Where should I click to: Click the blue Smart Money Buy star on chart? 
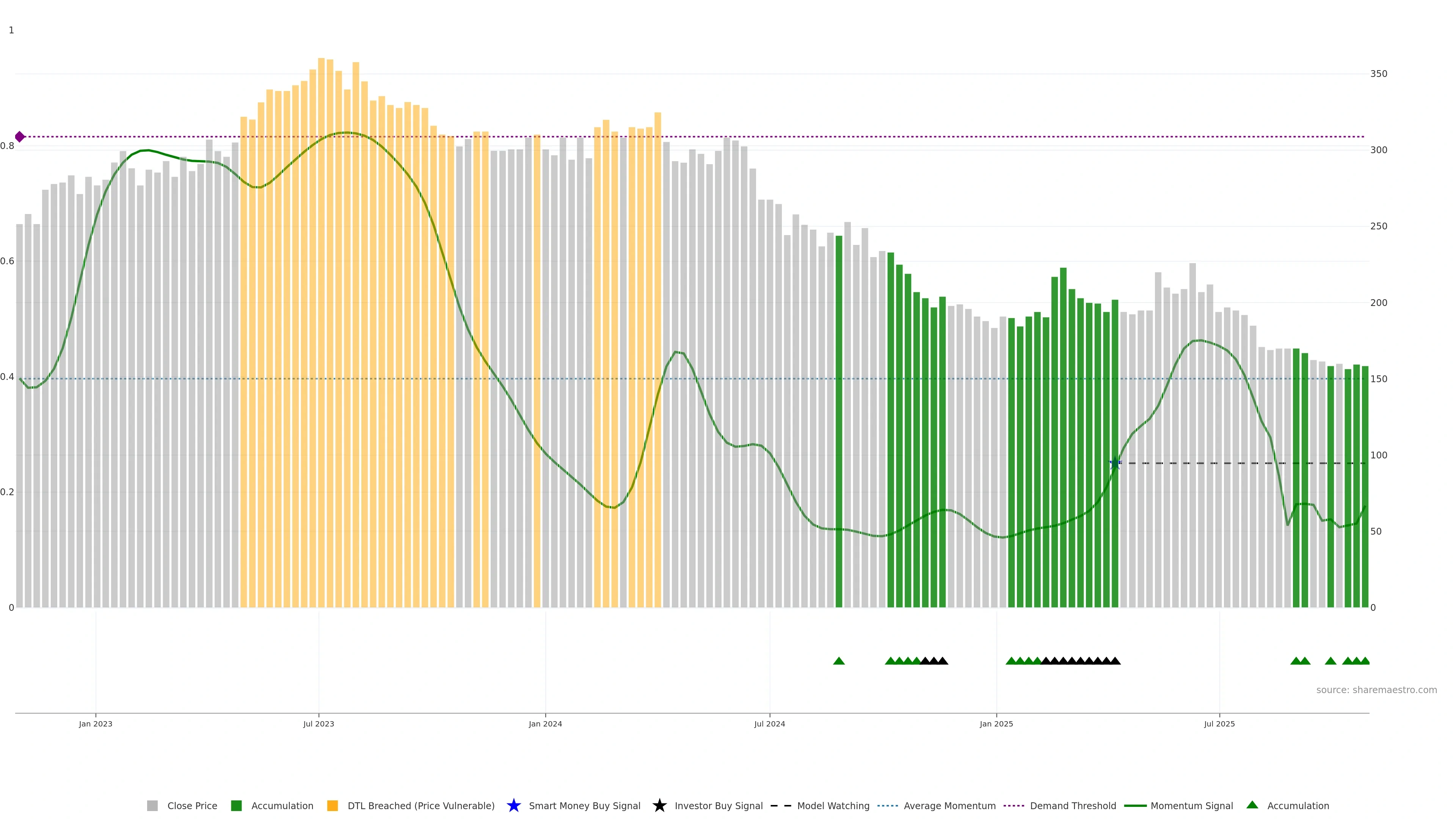tap(1115, 463)
